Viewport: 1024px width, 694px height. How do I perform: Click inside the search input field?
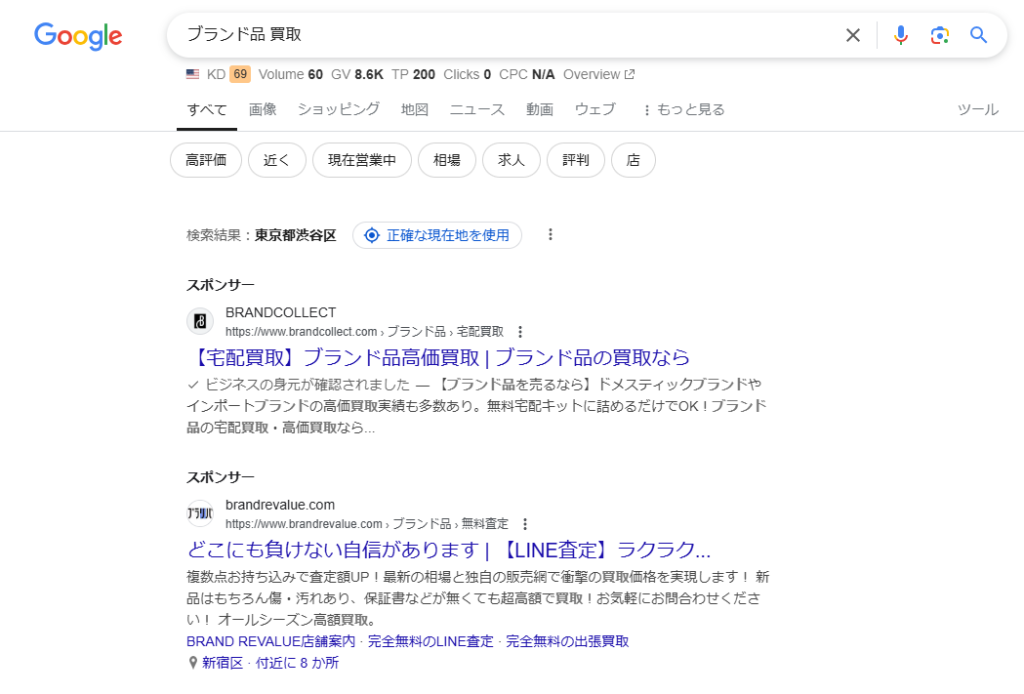tap(500, 35)
